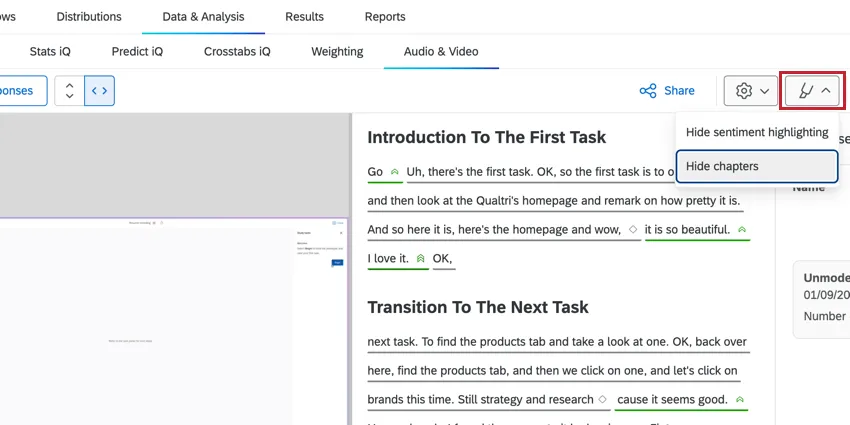This screenshot has width=850, height=425.
Task: Click positive sentiment icon after 'Go'
Action: 395,172
